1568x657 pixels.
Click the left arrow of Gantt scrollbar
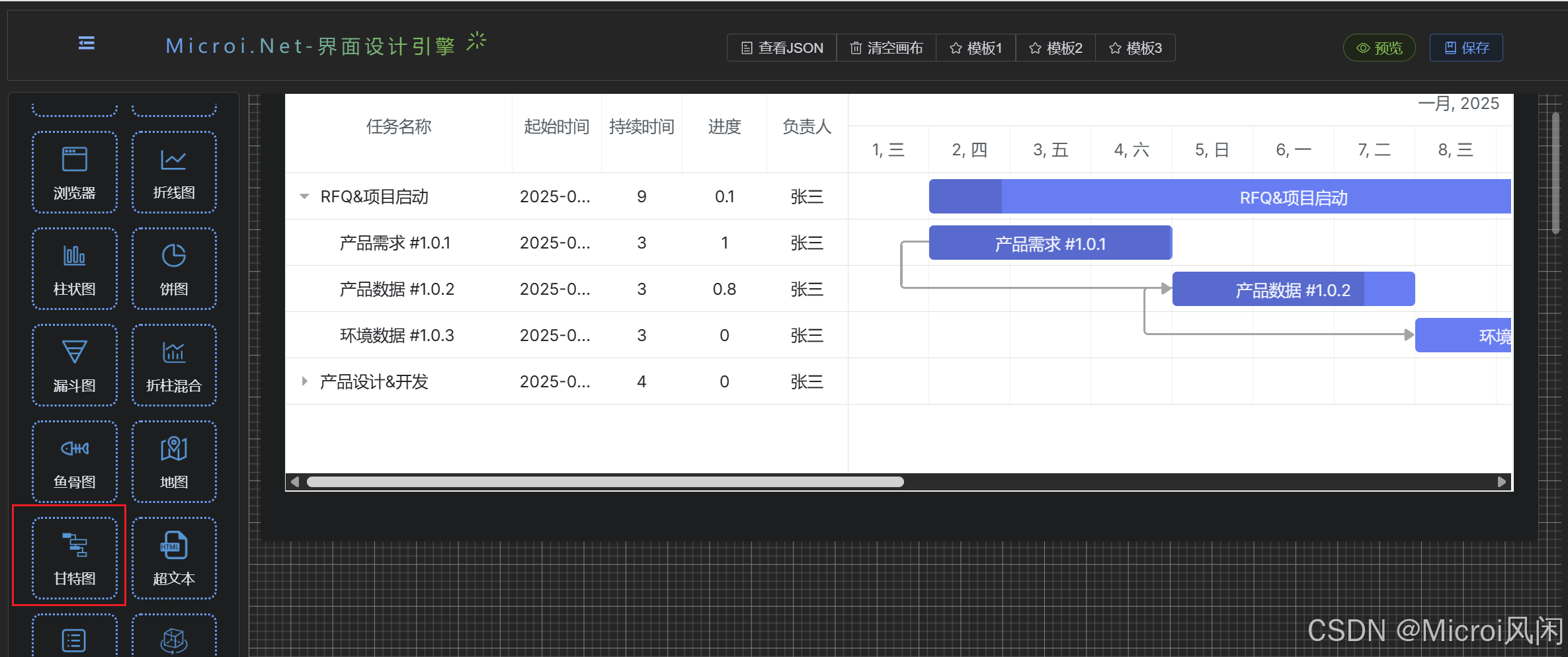(x=295, y=482)
